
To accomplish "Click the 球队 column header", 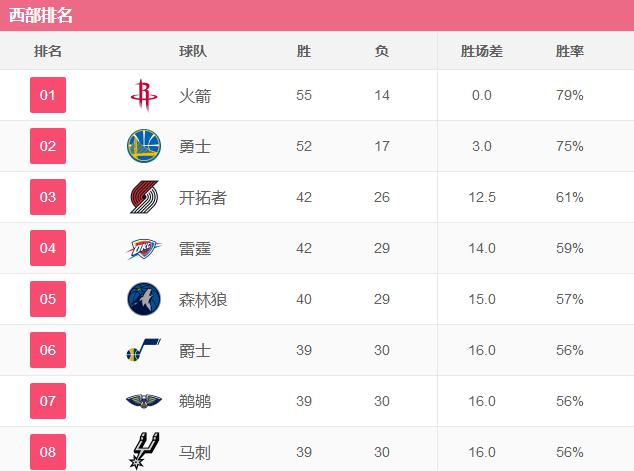I will coord(193,51).
